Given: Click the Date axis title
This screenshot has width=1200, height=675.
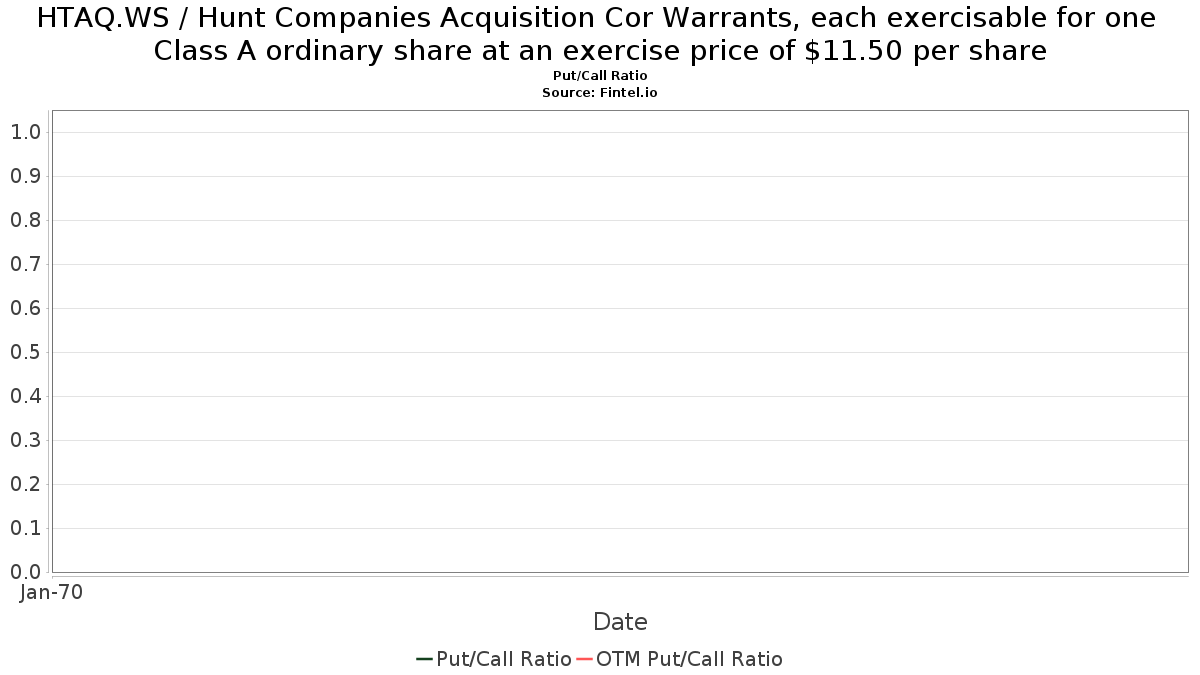Looking at the screenshot, I should click(620, 622).
